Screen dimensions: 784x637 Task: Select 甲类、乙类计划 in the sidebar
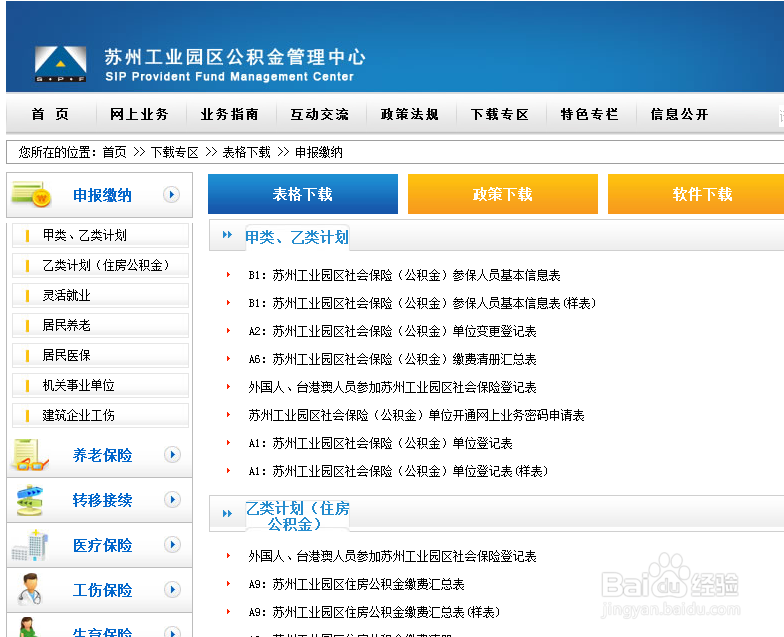coord(100,235)
